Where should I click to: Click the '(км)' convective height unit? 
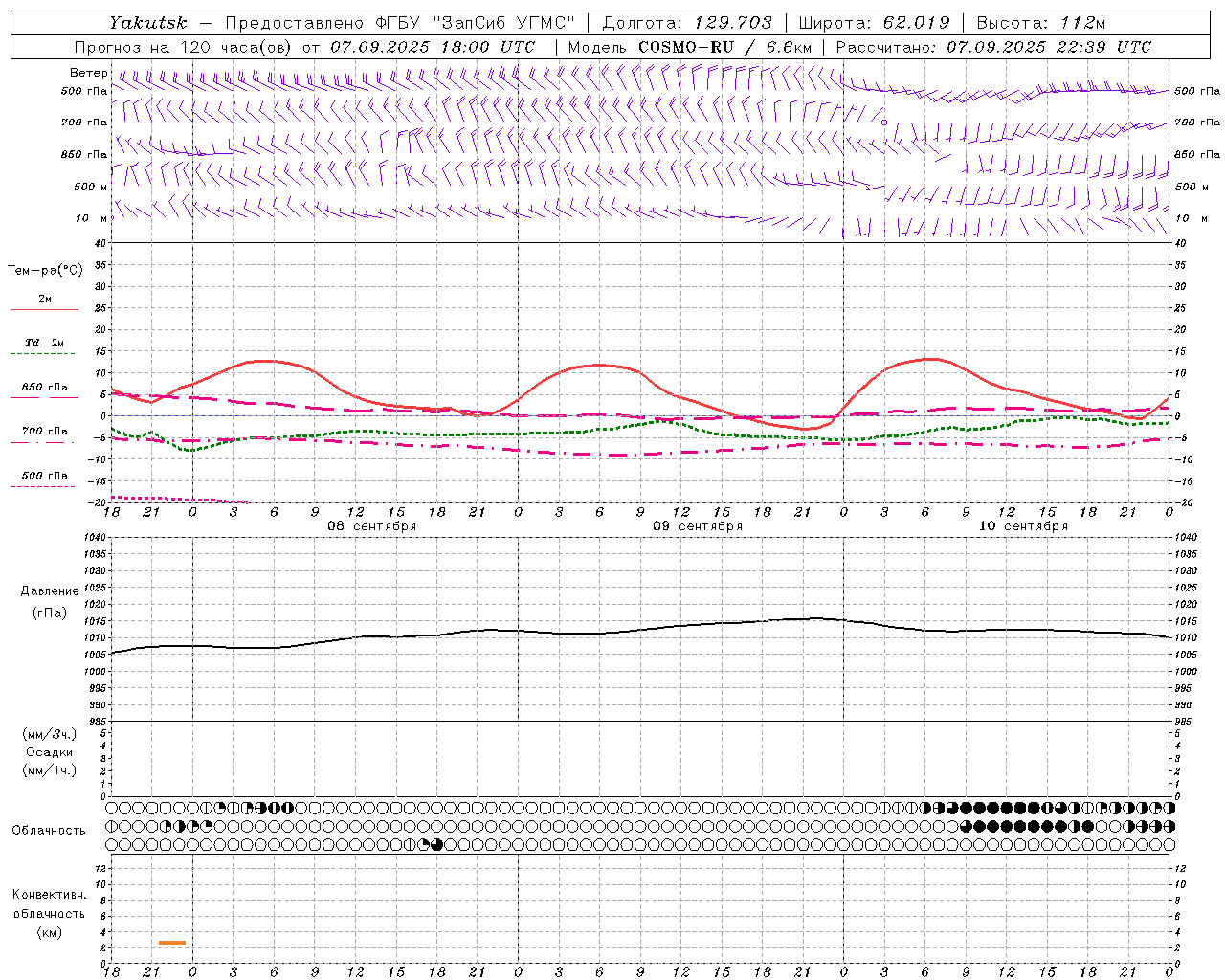point(49,932)
